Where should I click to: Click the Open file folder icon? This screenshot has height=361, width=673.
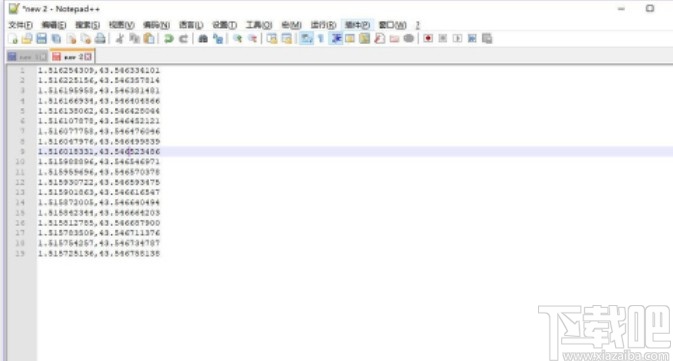pyautogui.click(x=27, y=39)
